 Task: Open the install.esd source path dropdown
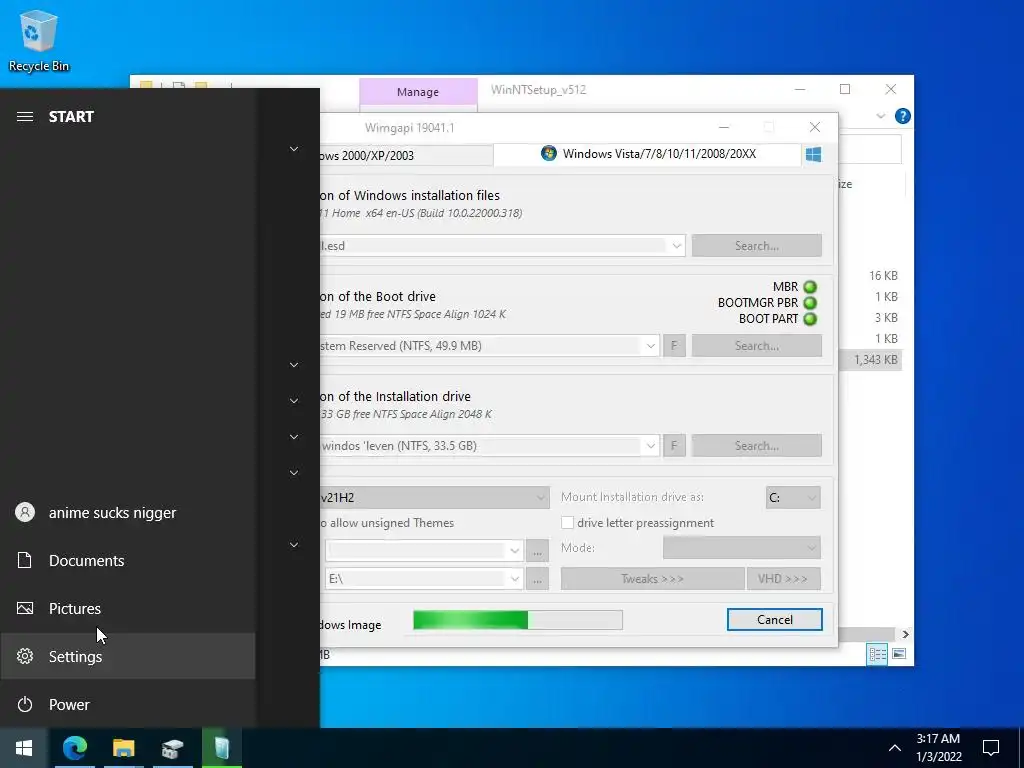677,246
